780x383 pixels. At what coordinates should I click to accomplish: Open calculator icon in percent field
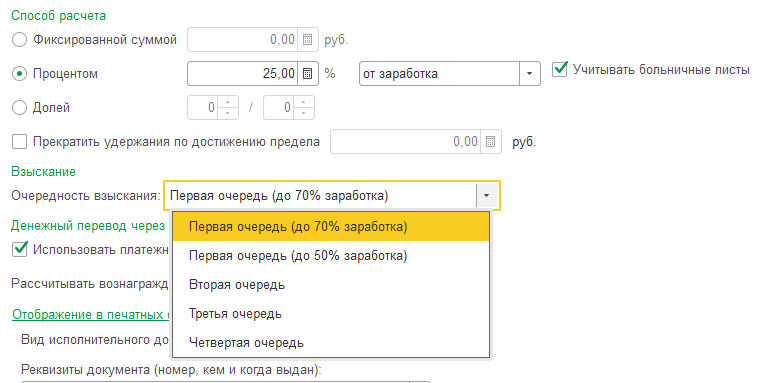(x=307, y=74)
